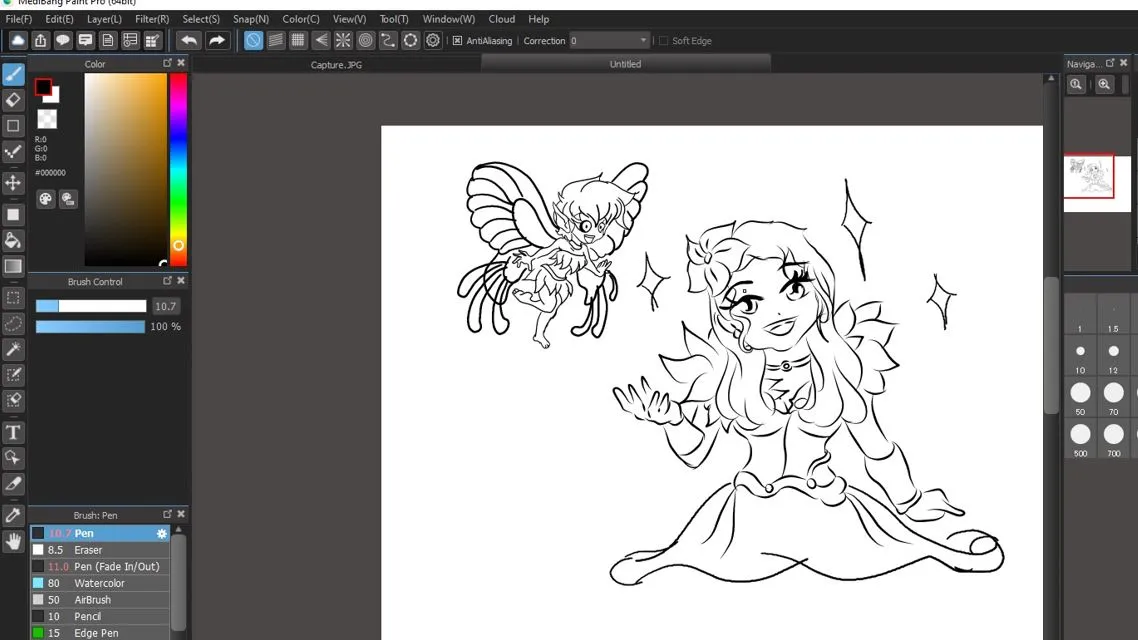Open the File menu

[19, 19]
